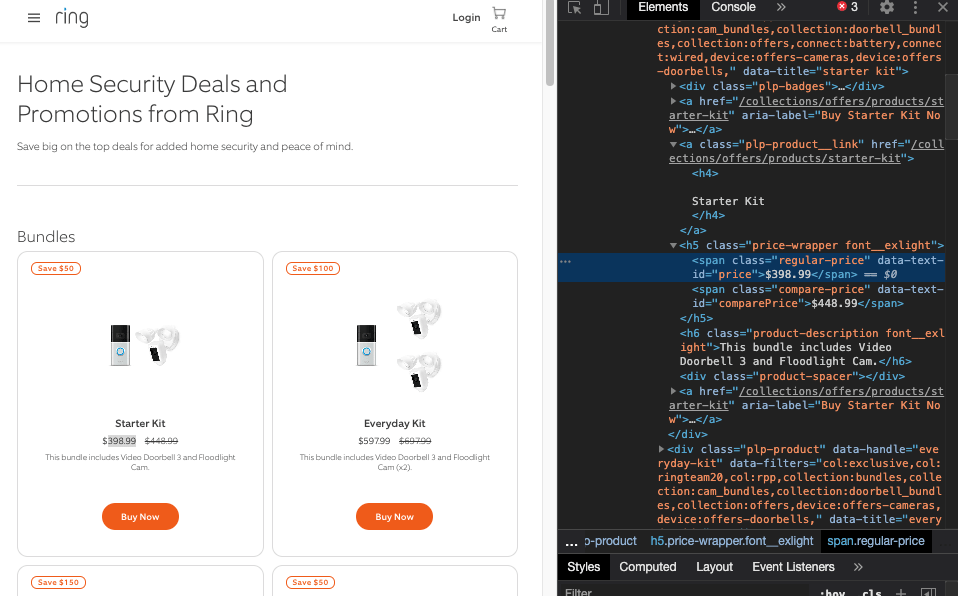This screenshot has height=596, width=958.
Task: Select the h6 product-description DOM node
Action: [x=812, y=347]
